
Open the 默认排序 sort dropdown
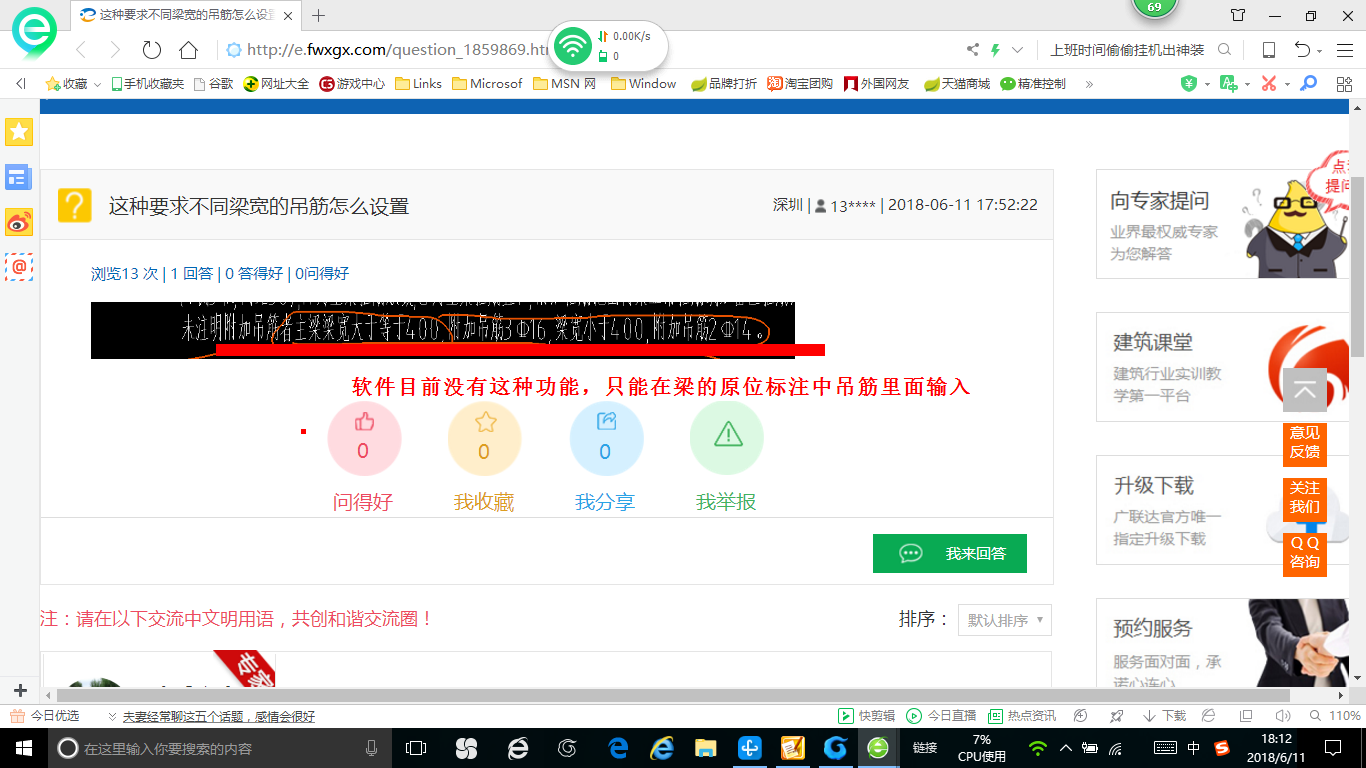coord(1004,620)
